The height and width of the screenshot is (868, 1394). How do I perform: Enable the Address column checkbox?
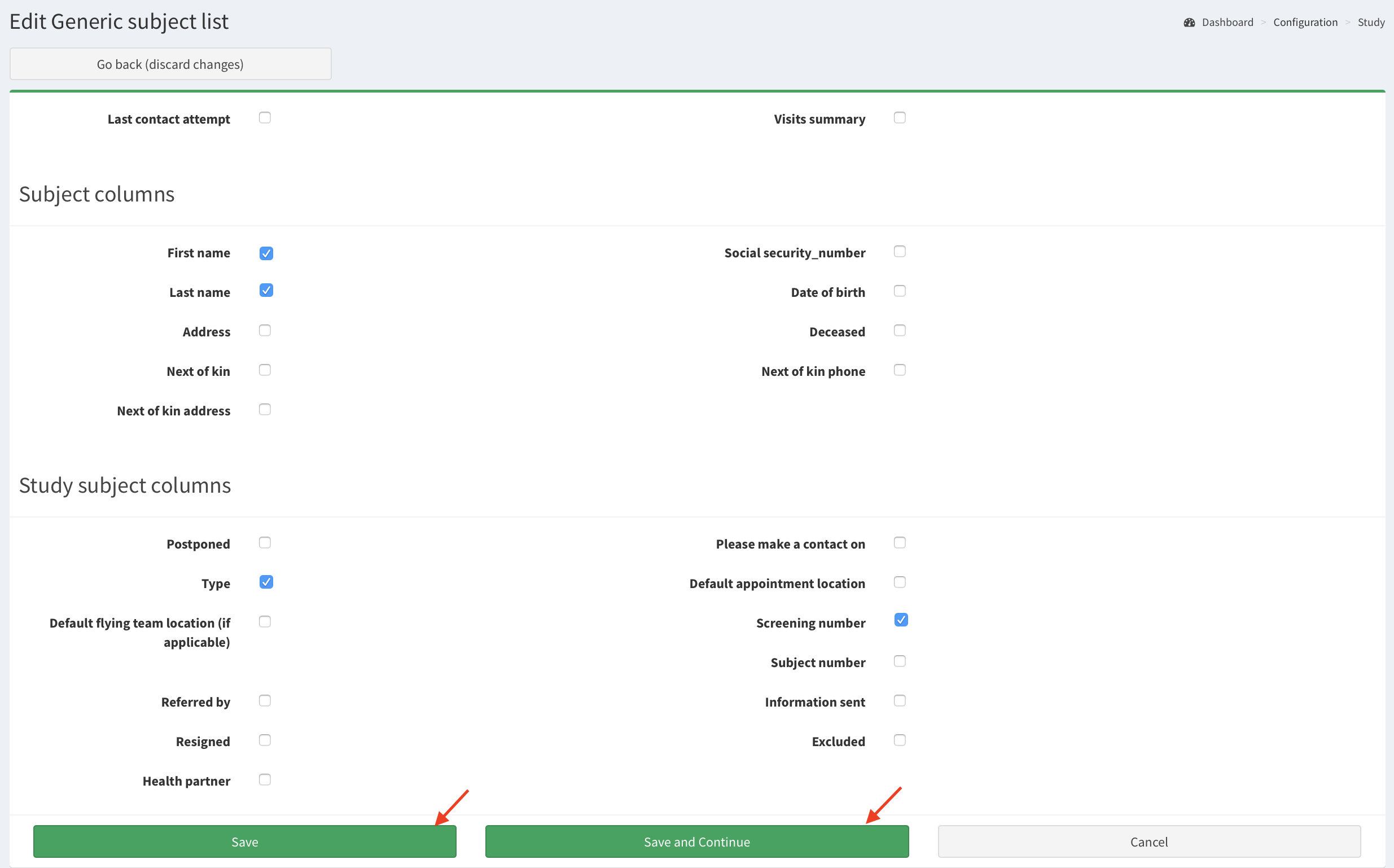click(265, 331)
